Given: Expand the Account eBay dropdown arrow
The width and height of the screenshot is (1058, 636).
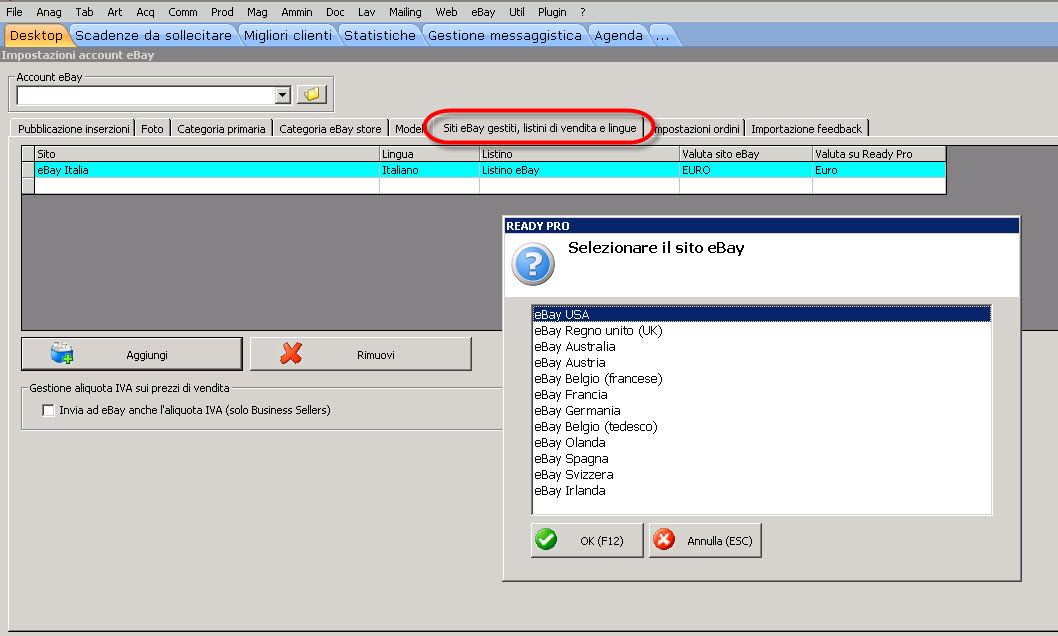Looking at the screenshot, I should click(x=283, y=95).
